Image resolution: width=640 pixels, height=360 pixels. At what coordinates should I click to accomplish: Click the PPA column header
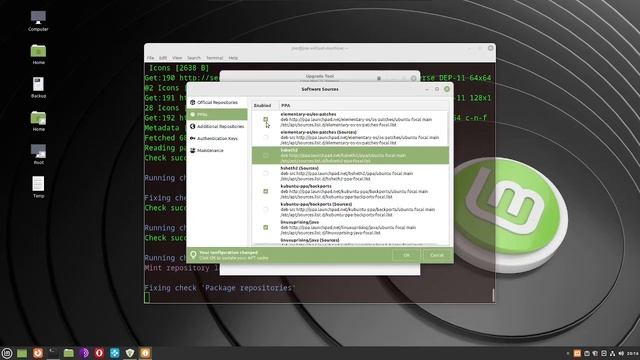tap(364, 105)
